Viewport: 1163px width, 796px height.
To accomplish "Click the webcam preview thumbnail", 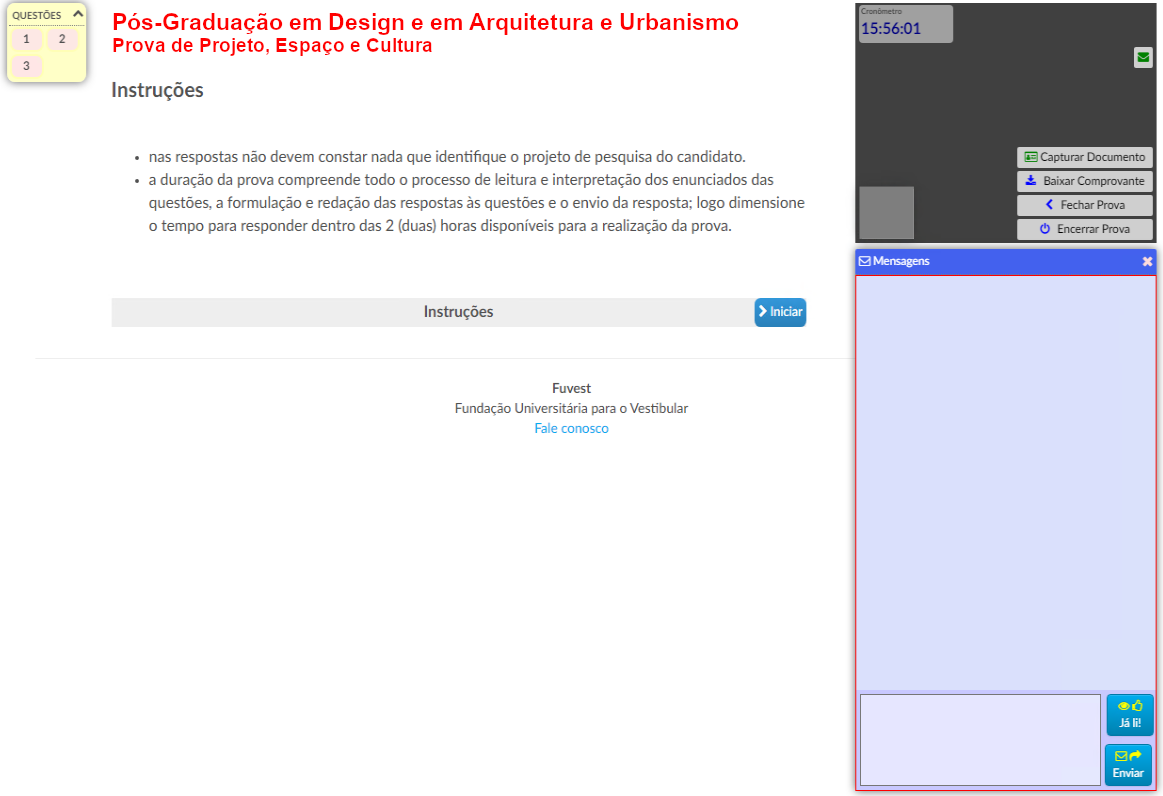I will 886,212.
